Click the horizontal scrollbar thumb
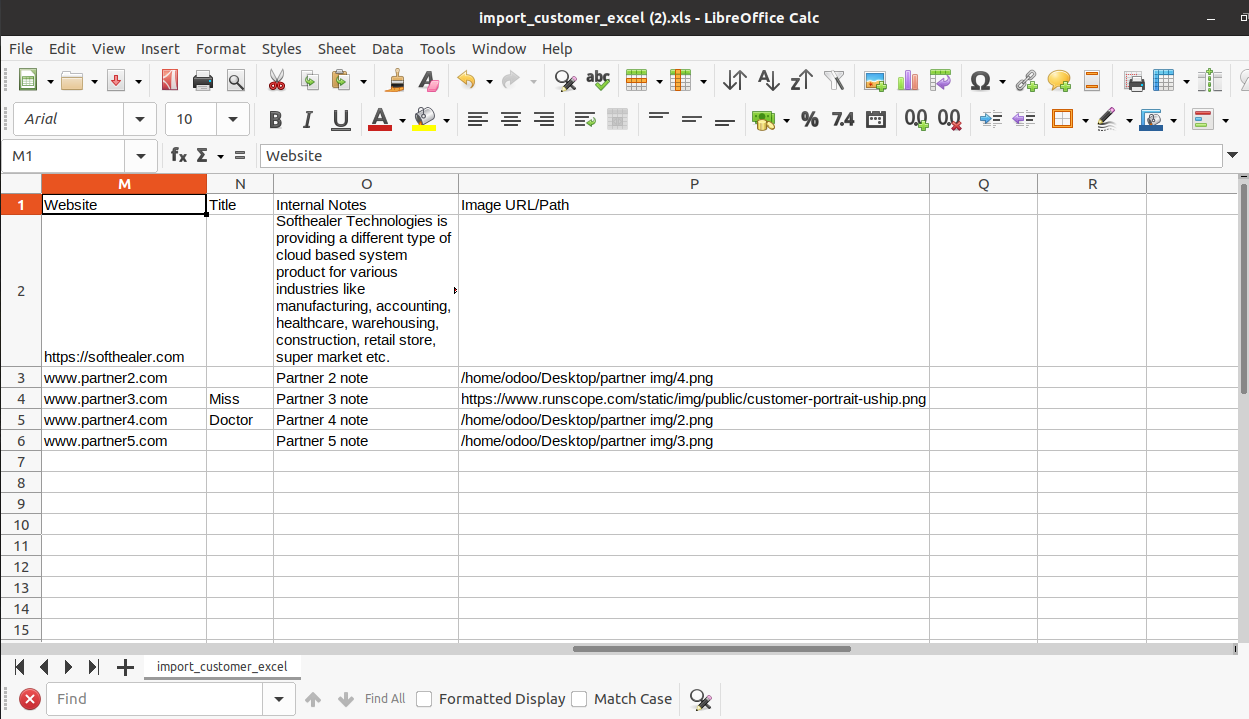This screenshot has width=1249, height=719. (x=711, y=649)
